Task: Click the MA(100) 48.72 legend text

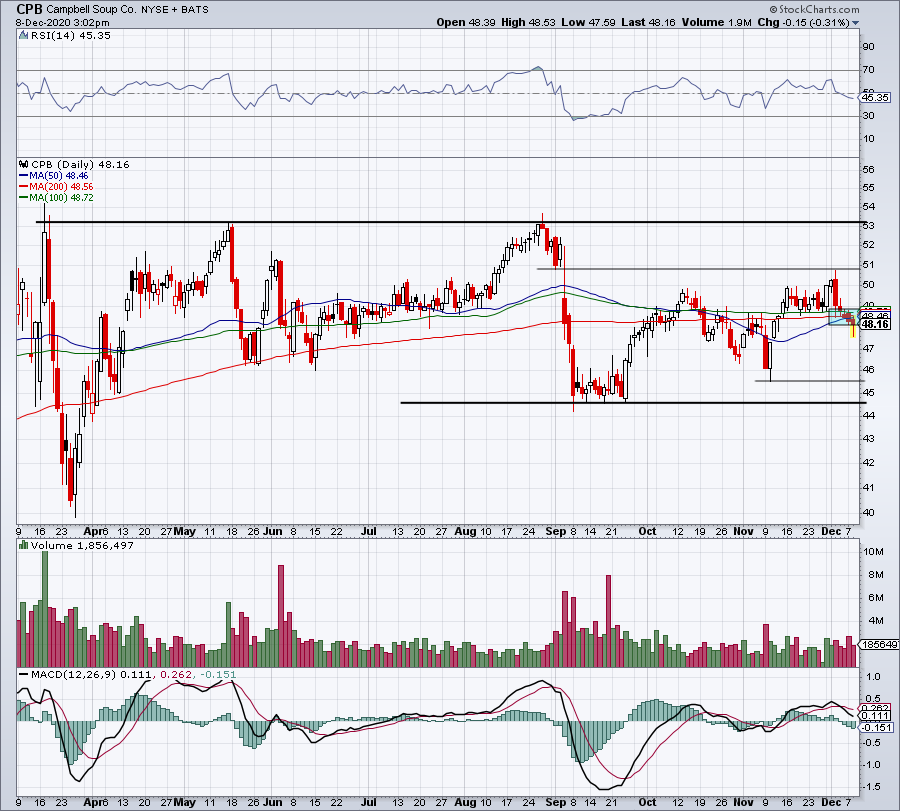Action: [x=61, y=197]
